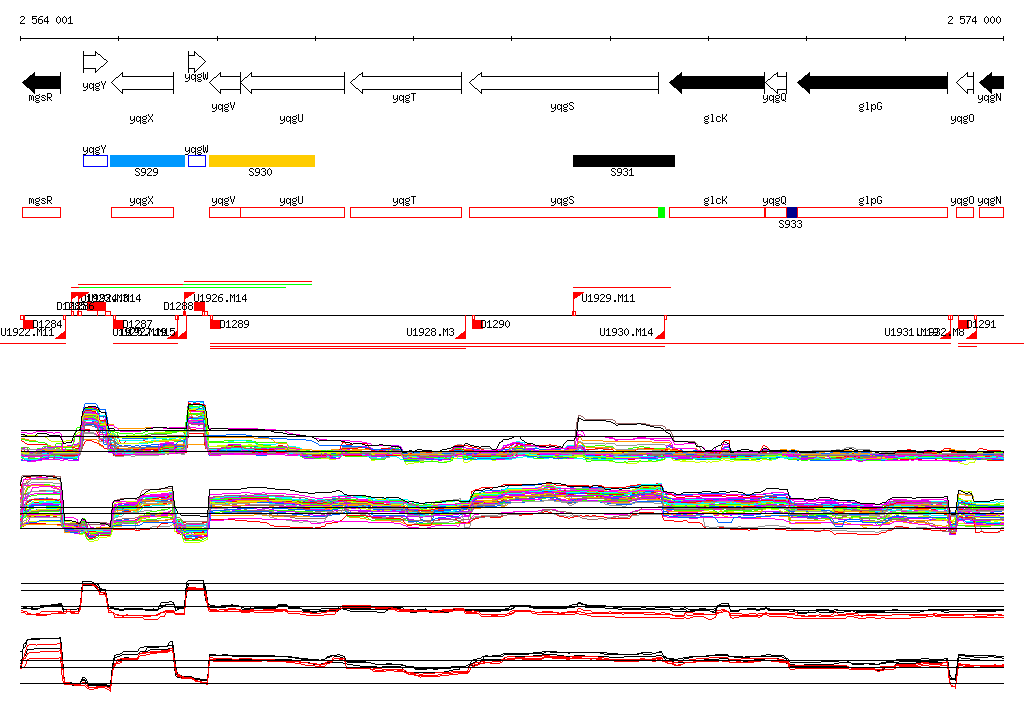
Task: Click the 'S931' segment label text
Action: pos(622,172)
